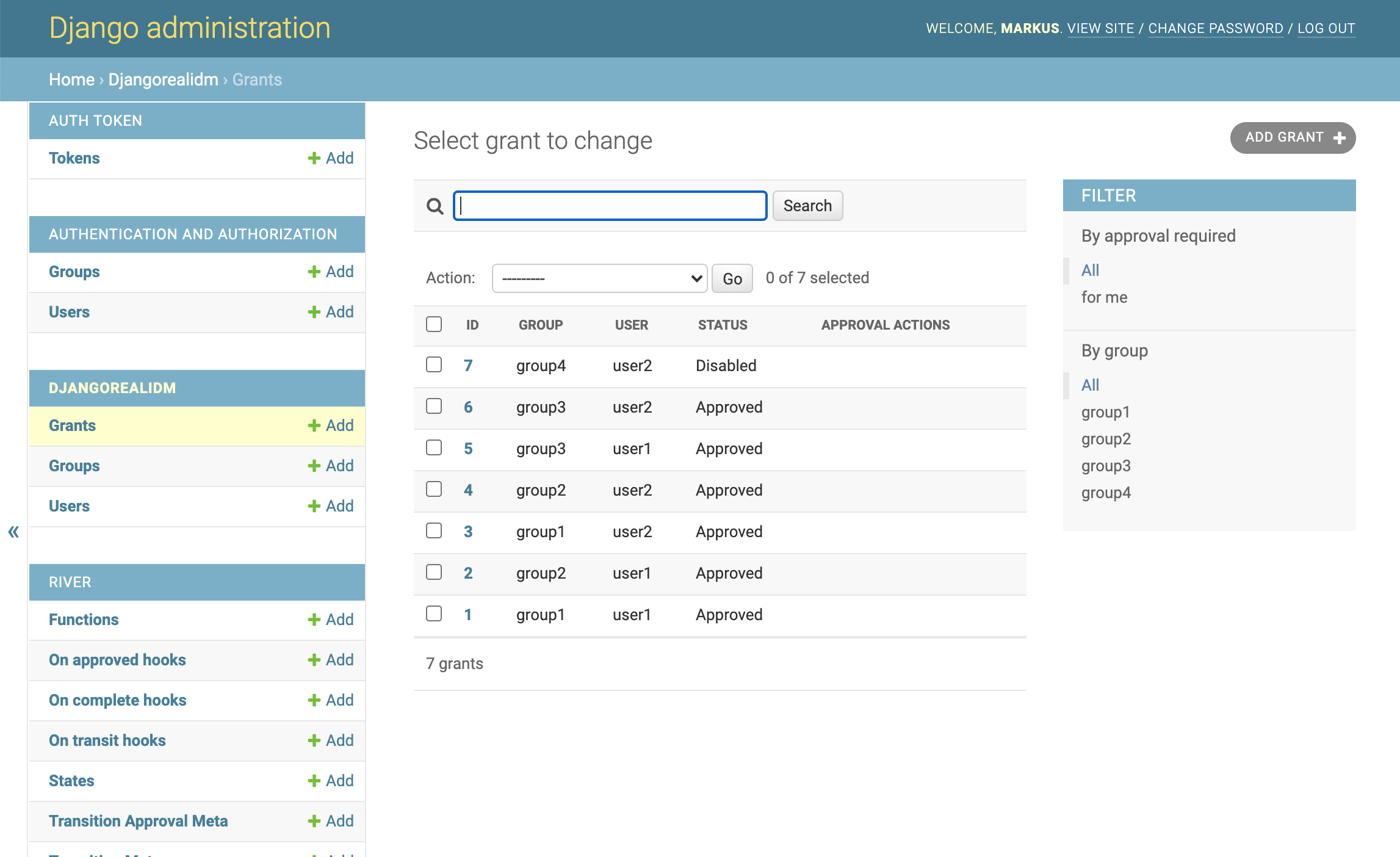
Task: Sort by the GROUP column header
Action: coord(541,325)
